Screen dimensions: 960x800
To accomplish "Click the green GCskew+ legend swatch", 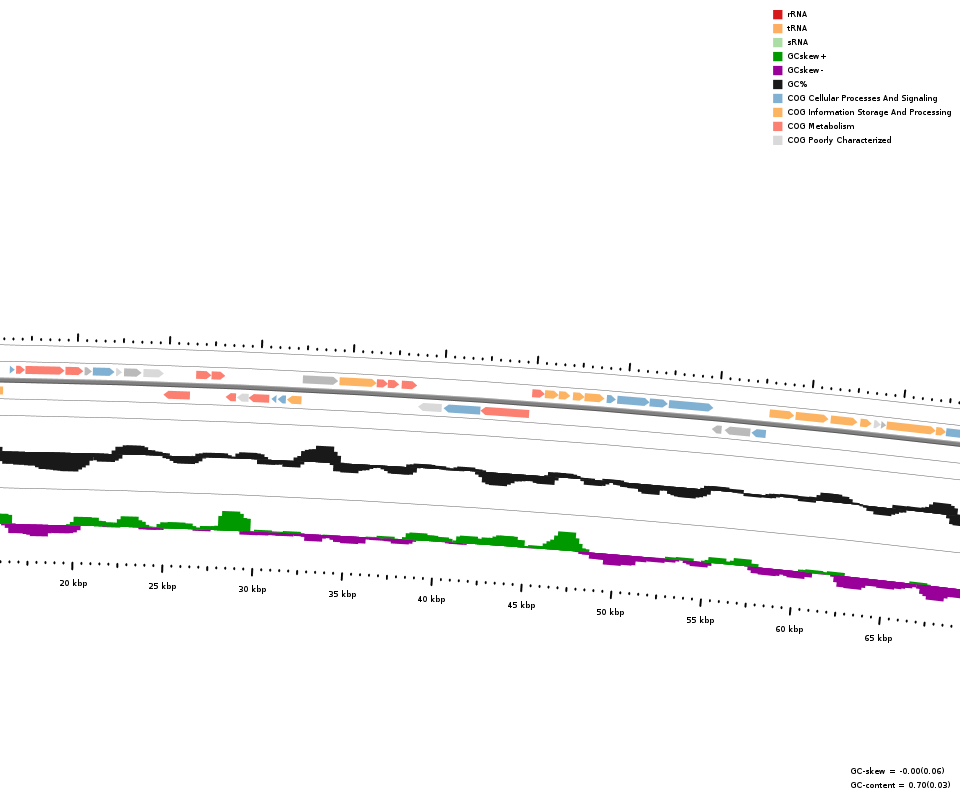I will tap(778, 56).
